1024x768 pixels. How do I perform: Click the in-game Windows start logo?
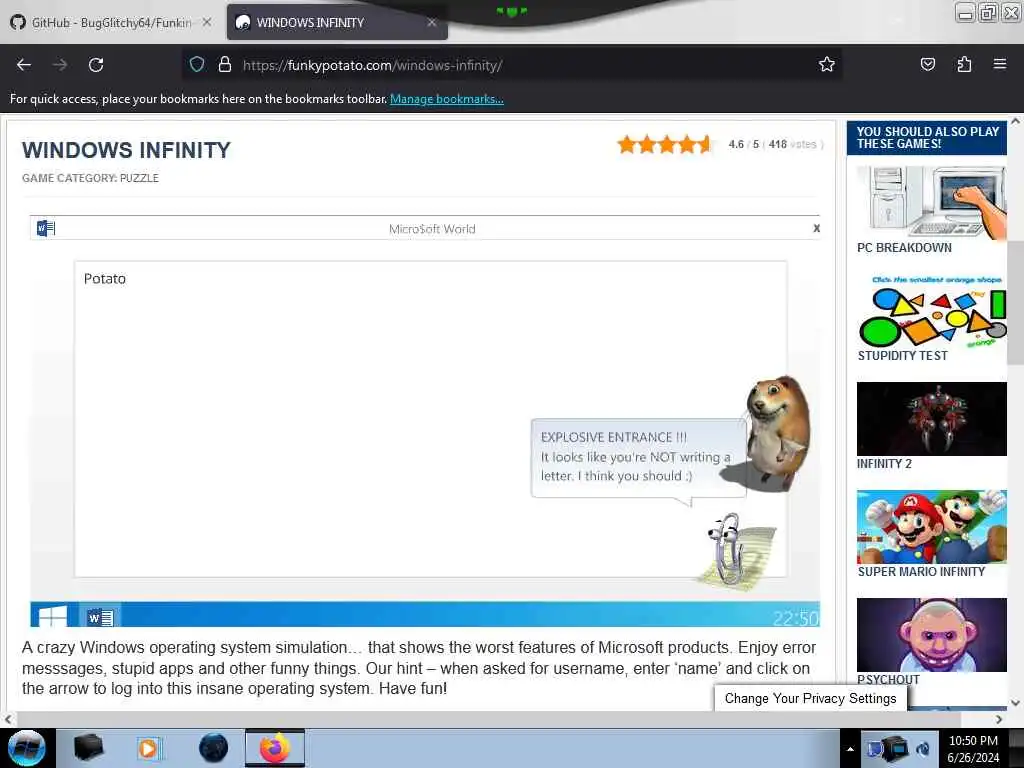(53, 615)
